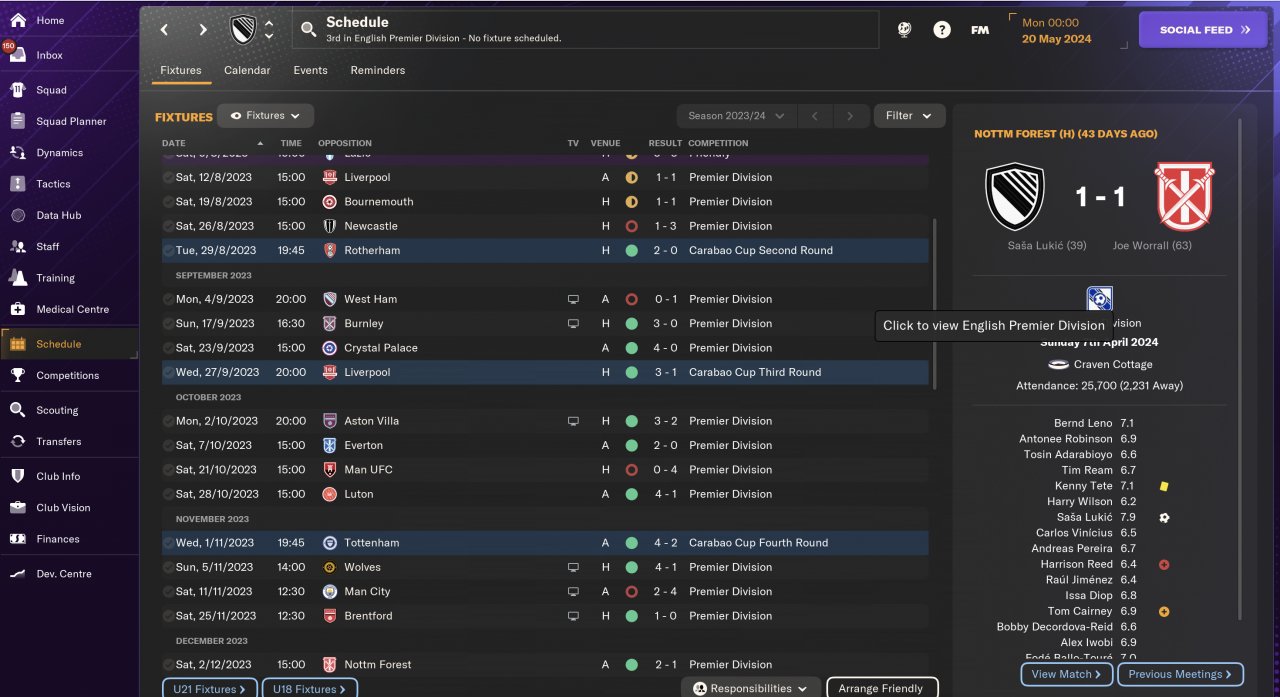The image size is (1280, 697).
Task: Open the Medical Centre sidebar icon
Action: coord(18,309)
